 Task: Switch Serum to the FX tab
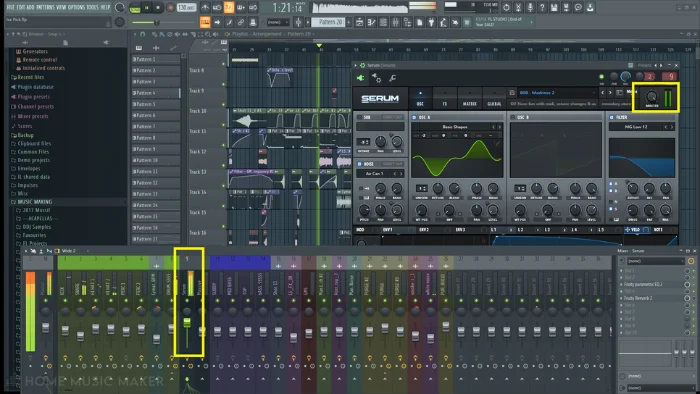point(445,99)
